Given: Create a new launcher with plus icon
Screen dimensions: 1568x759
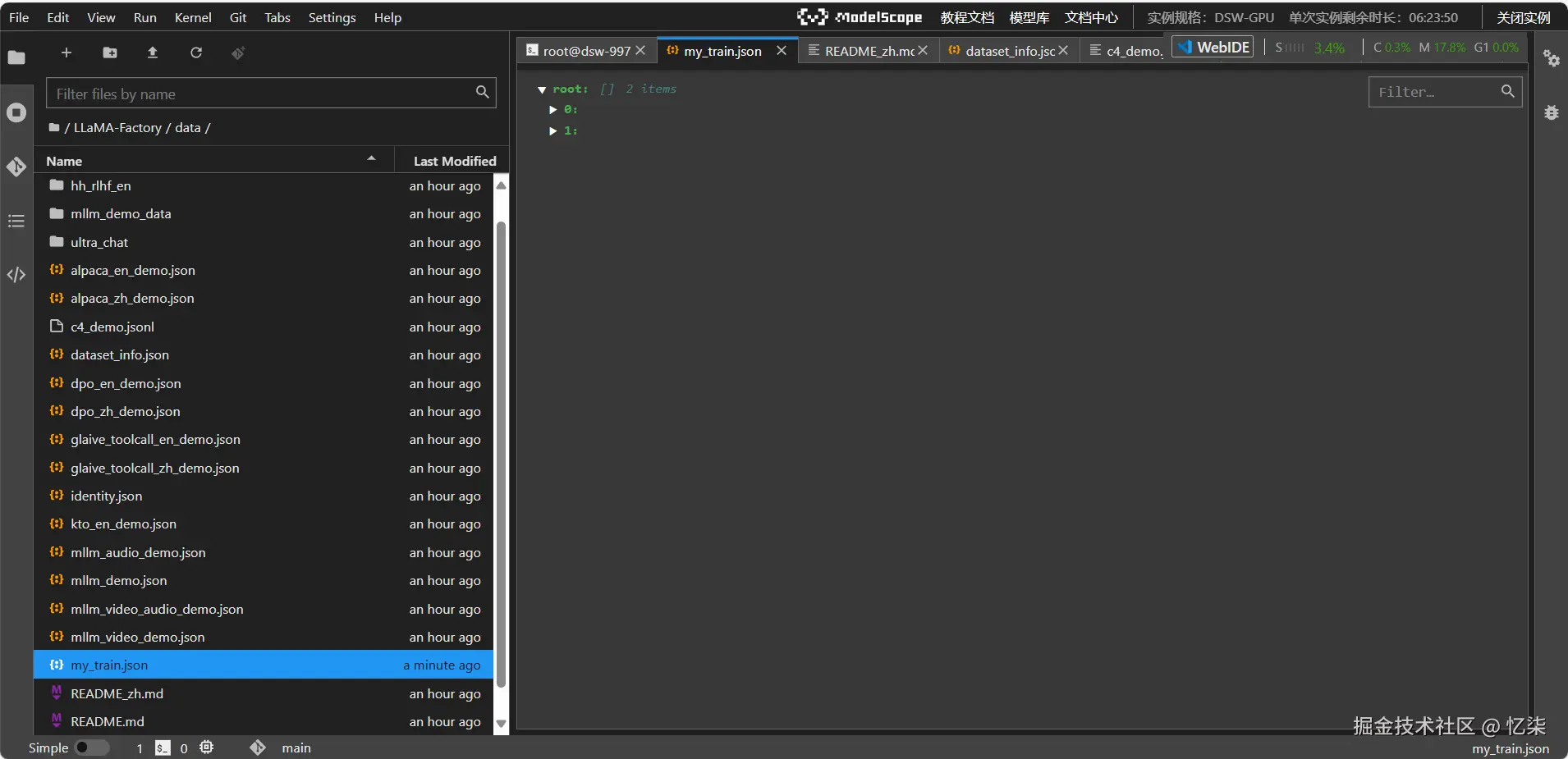Looking at the screenshot, I should pyautogui.click(x=66, y=53).
